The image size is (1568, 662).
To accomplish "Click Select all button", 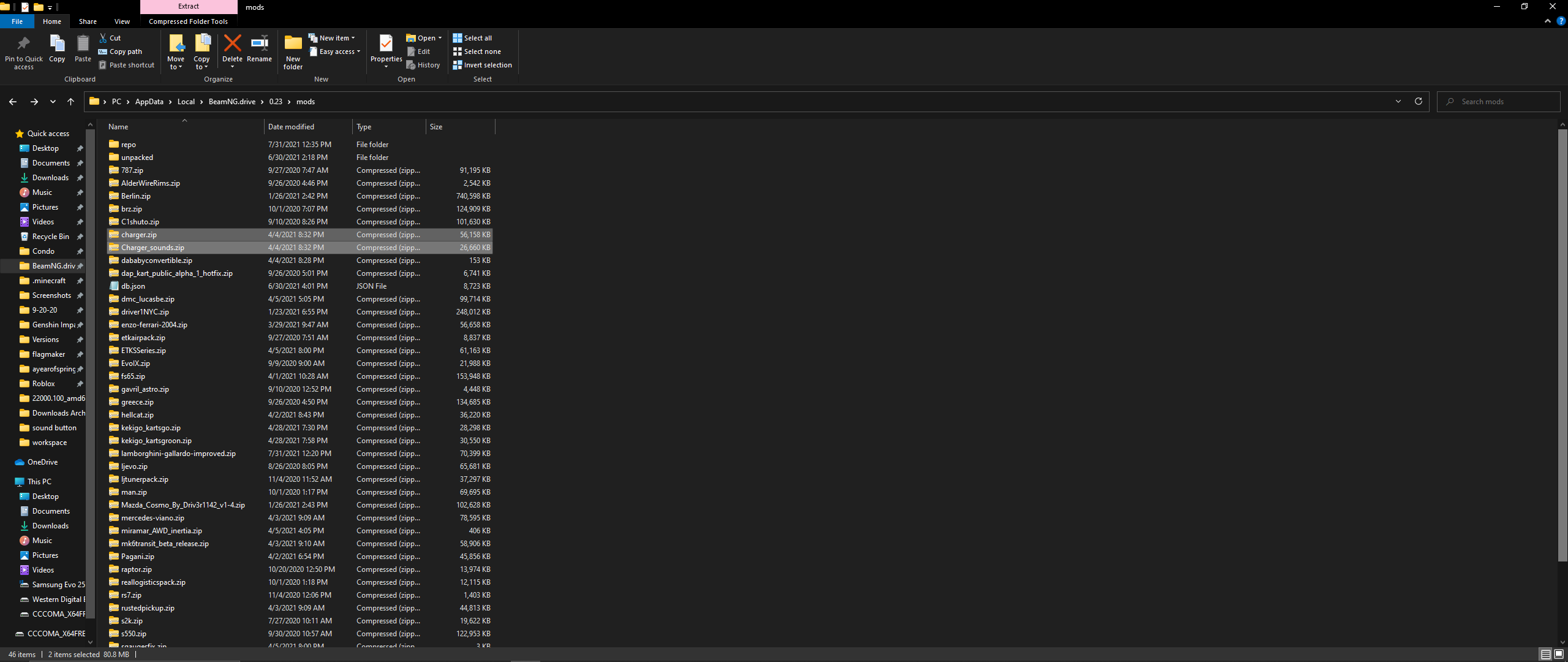I will tap(472, 38).
